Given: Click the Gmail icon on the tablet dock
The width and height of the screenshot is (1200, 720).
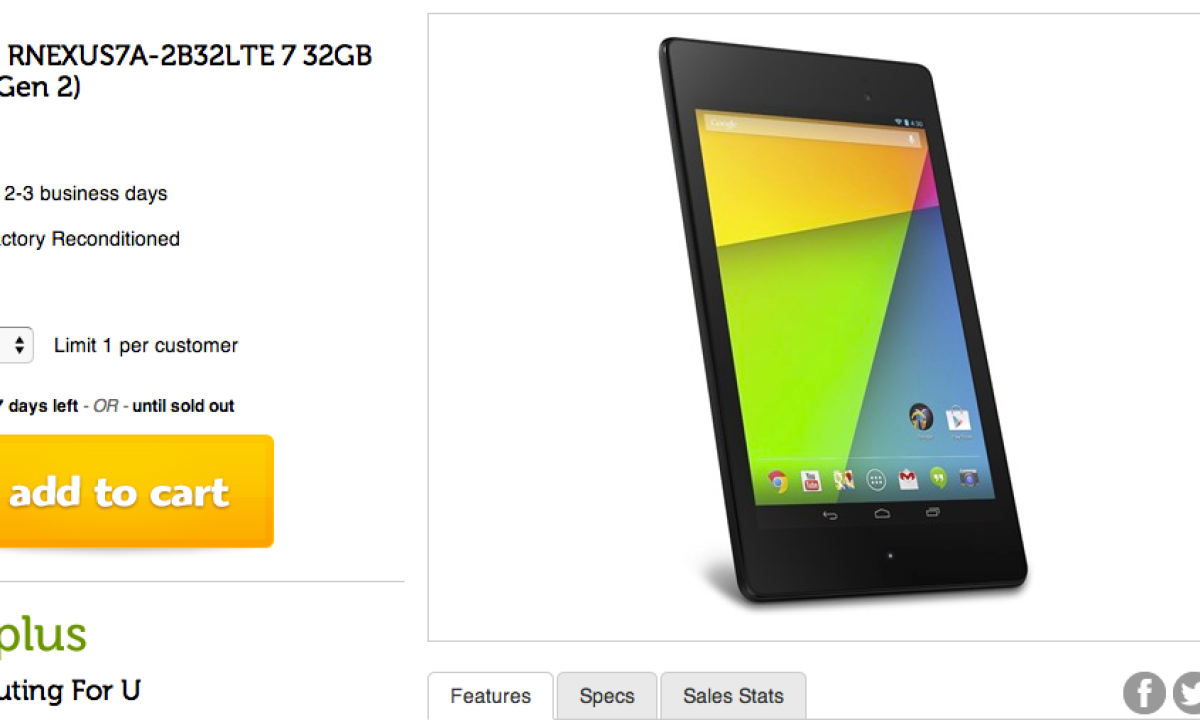Looking at the screenshot, I should click(x=908, y=479).
